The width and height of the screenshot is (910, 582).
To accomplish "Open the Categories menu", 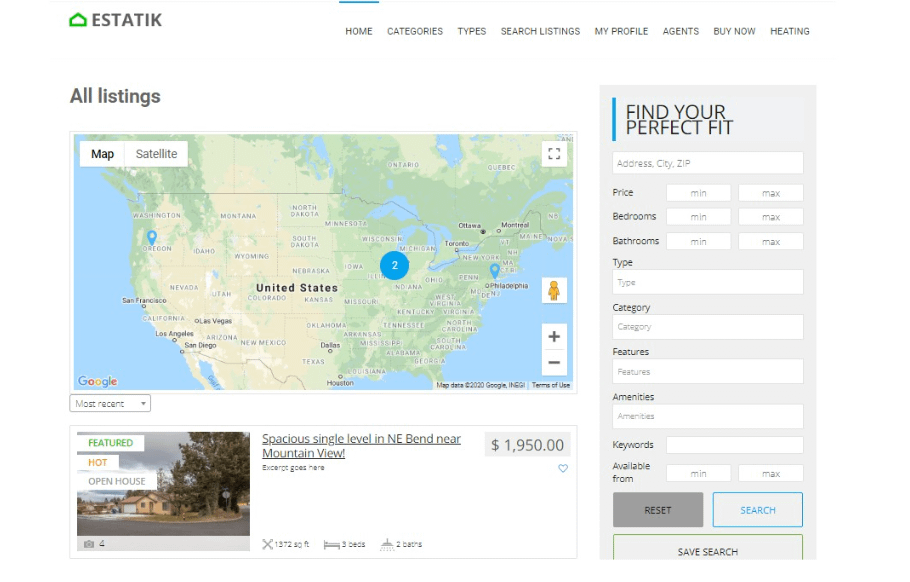I will tap(415, 31).
